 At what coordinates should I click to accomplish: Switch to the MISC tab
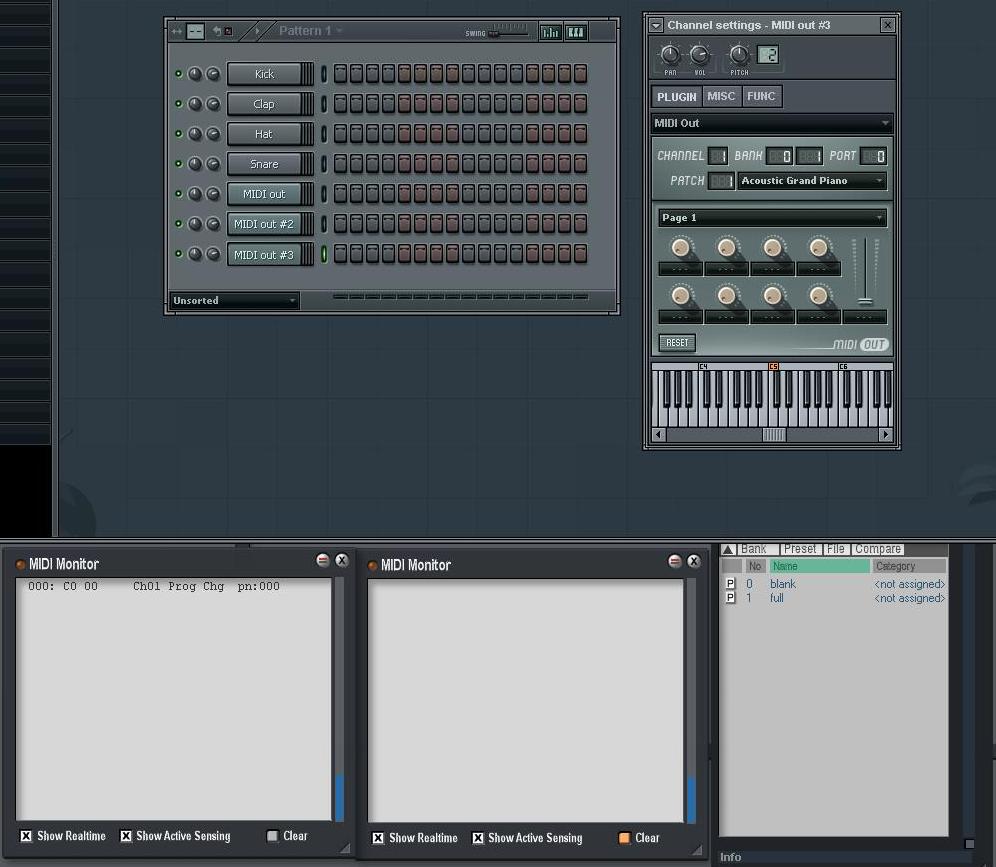(x=721, y=96)
